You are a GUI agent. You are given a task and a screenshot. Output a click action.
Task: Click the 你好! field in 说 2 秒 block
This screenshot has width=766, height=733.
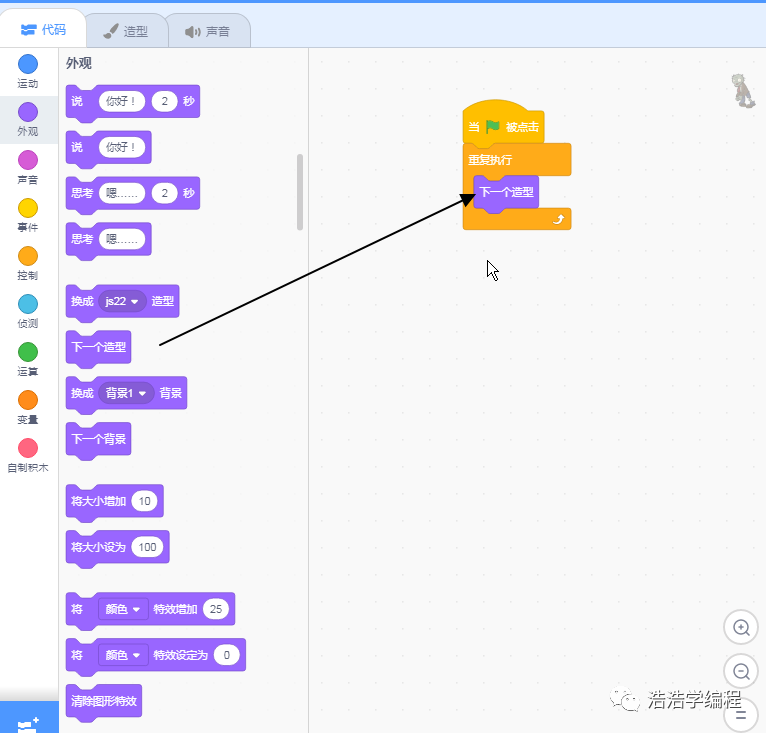click(x=122, y=101)
